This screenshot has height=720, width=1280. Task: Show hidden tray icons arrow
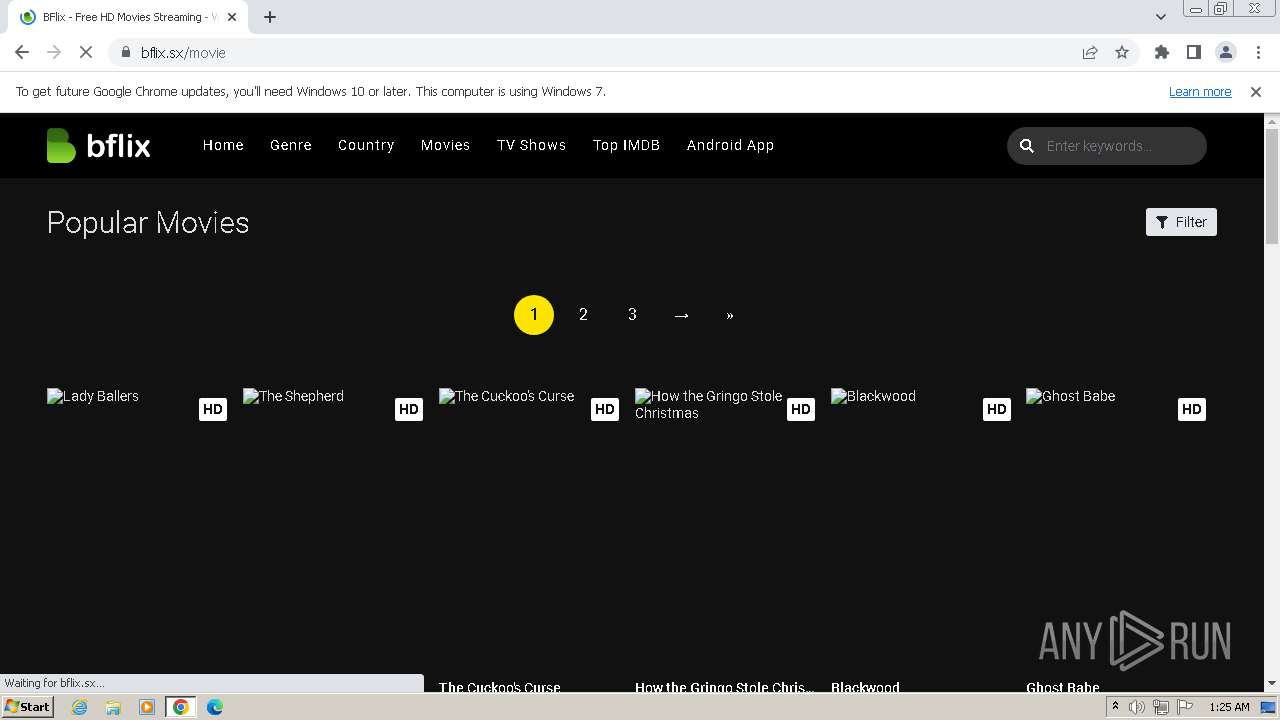click(1115, 707)
